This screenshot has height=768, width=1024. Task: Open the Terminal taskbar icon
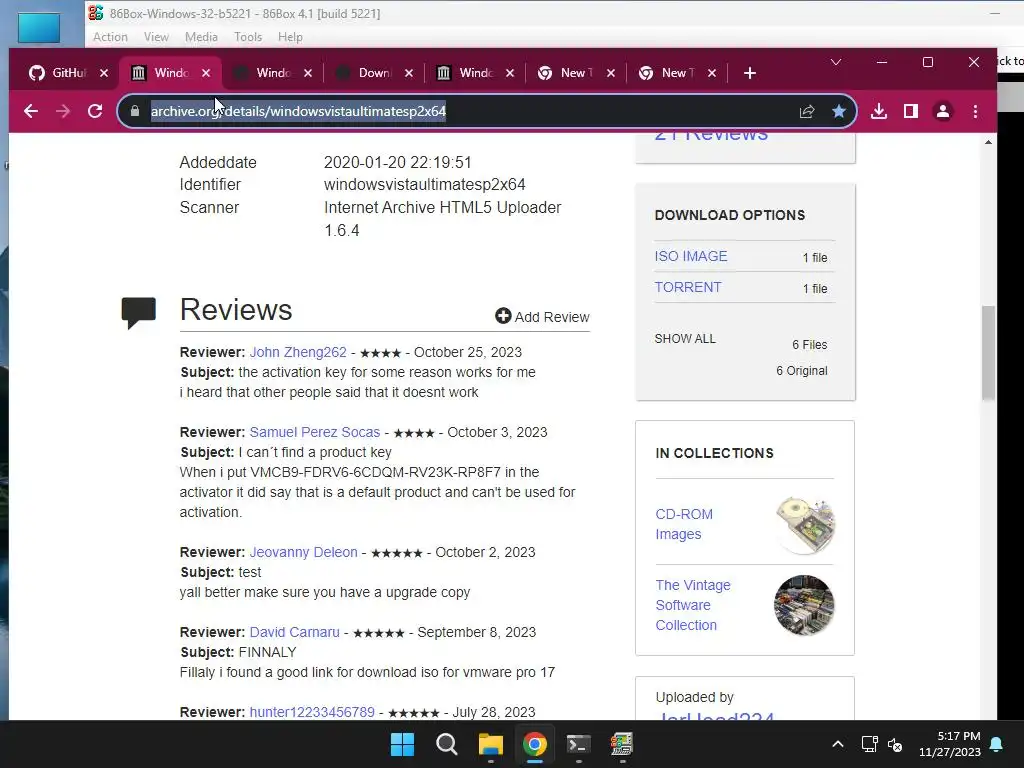click(x=579, y=744)
